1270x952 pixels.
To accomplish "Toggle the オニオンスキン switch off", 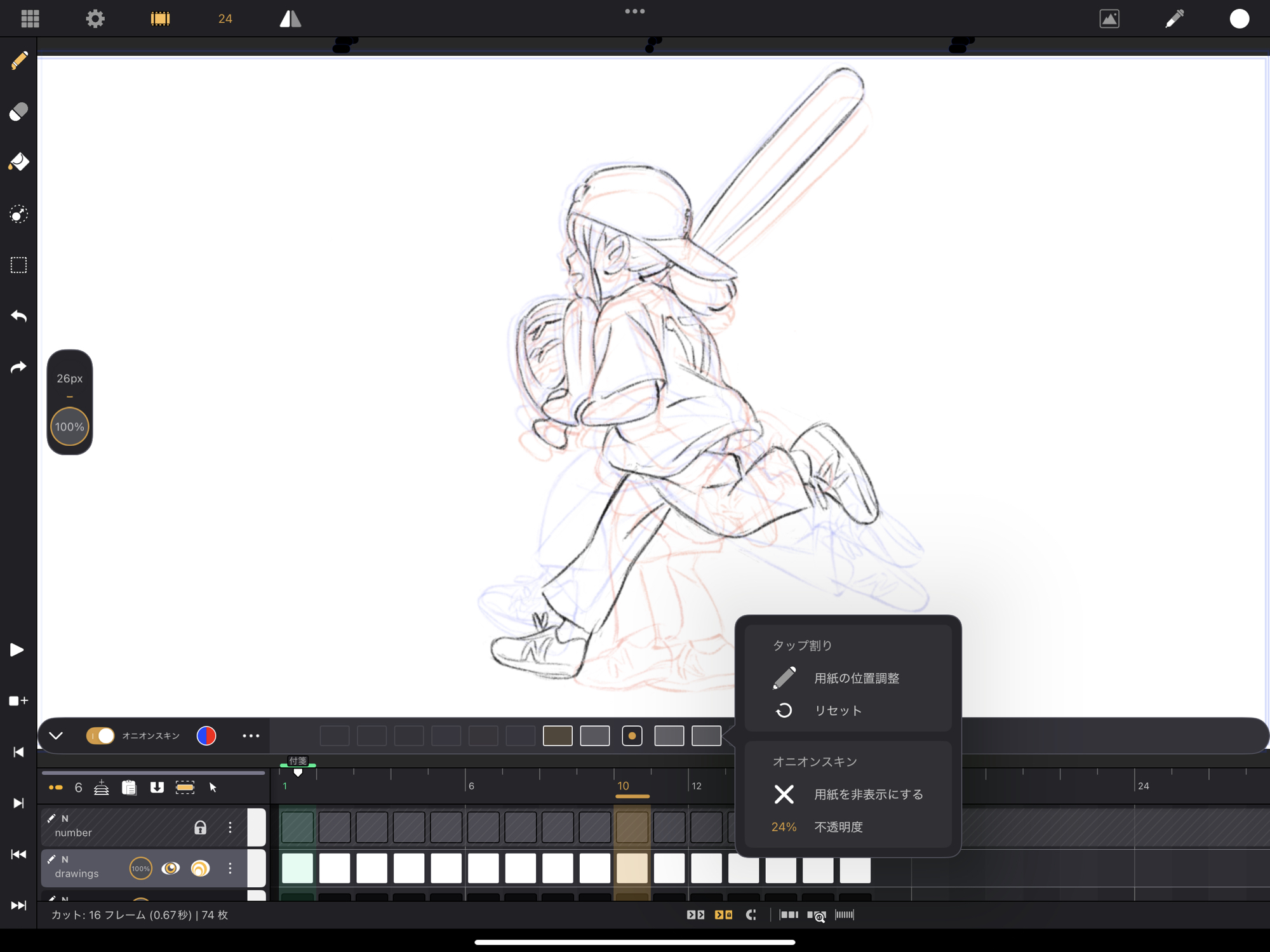I will click(100, 735).
